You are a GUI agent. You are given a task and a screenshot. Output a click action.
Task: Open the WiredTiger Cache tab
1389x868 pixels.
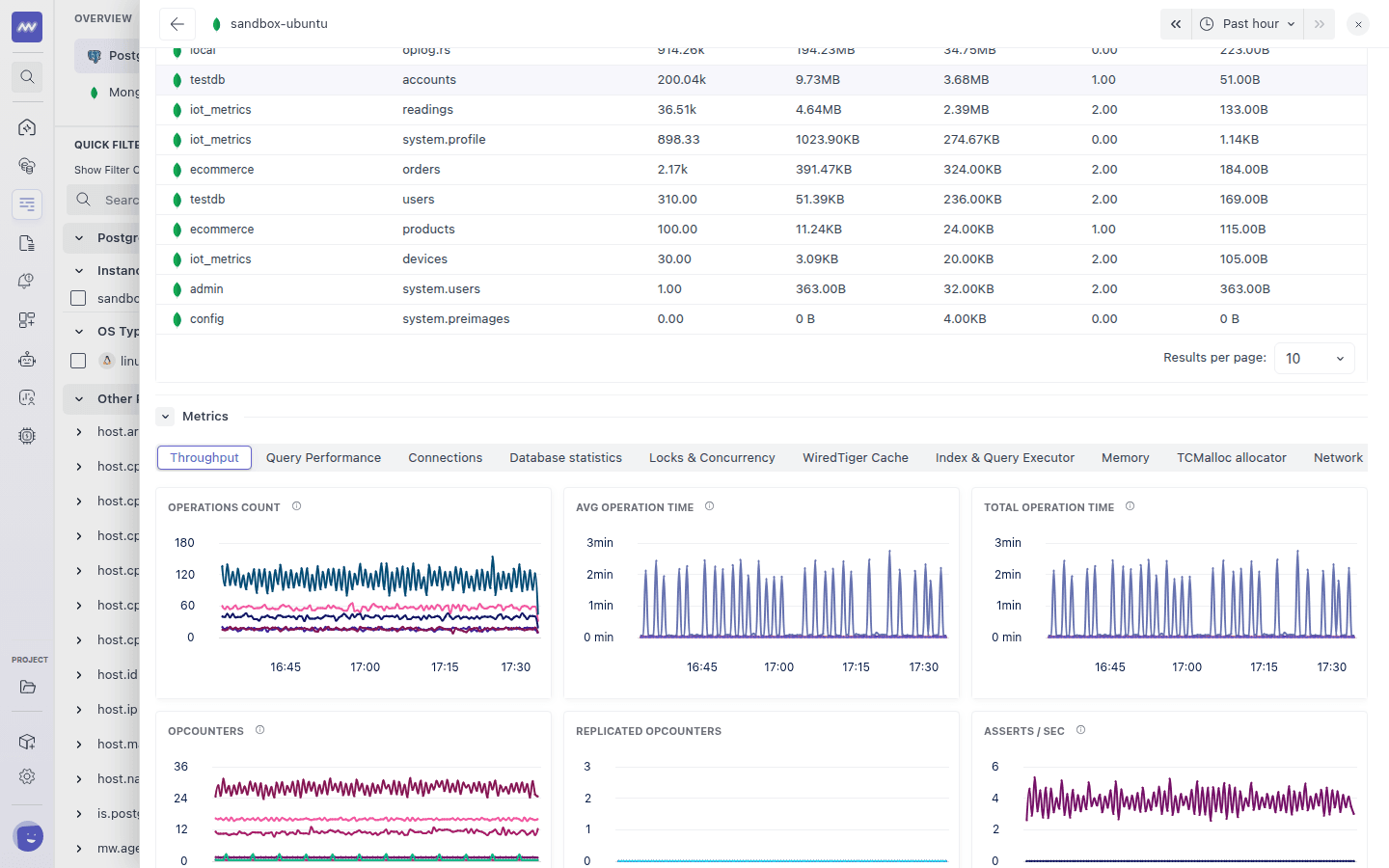tap(856, 458)
